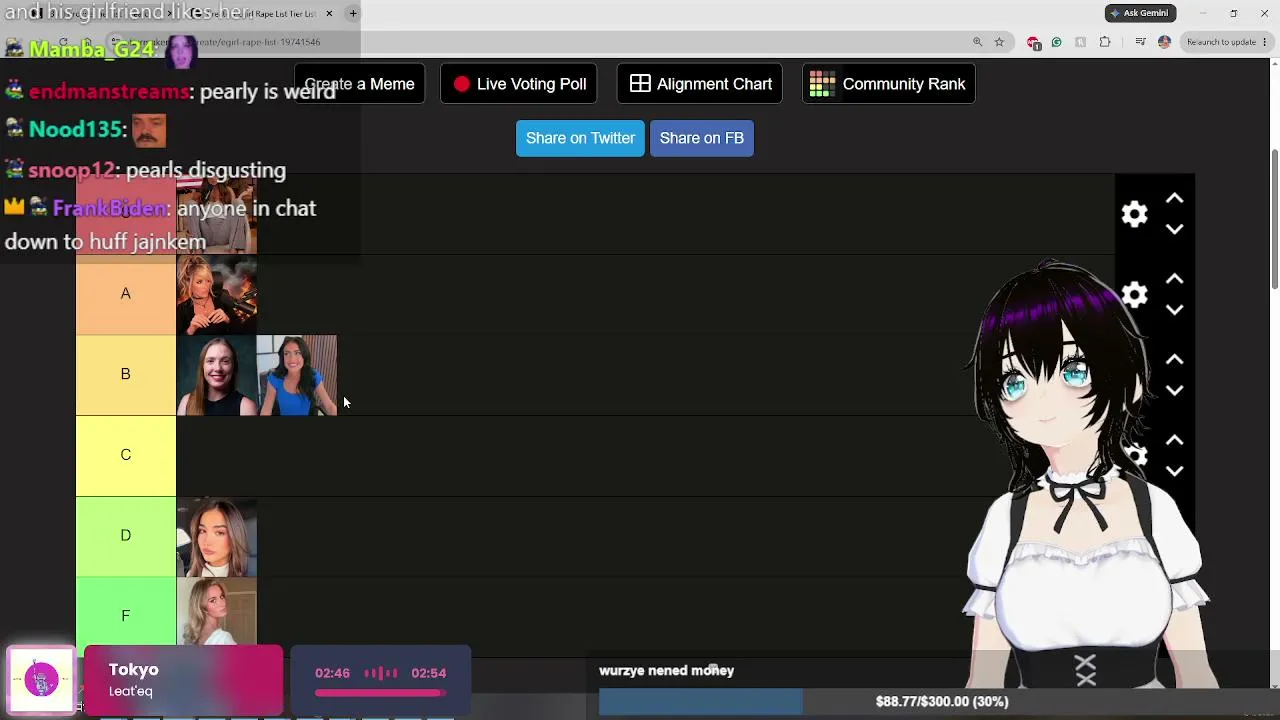Select the A tier label
The width and height of the screenshot is (1280, 720).
tap(126, 294)
